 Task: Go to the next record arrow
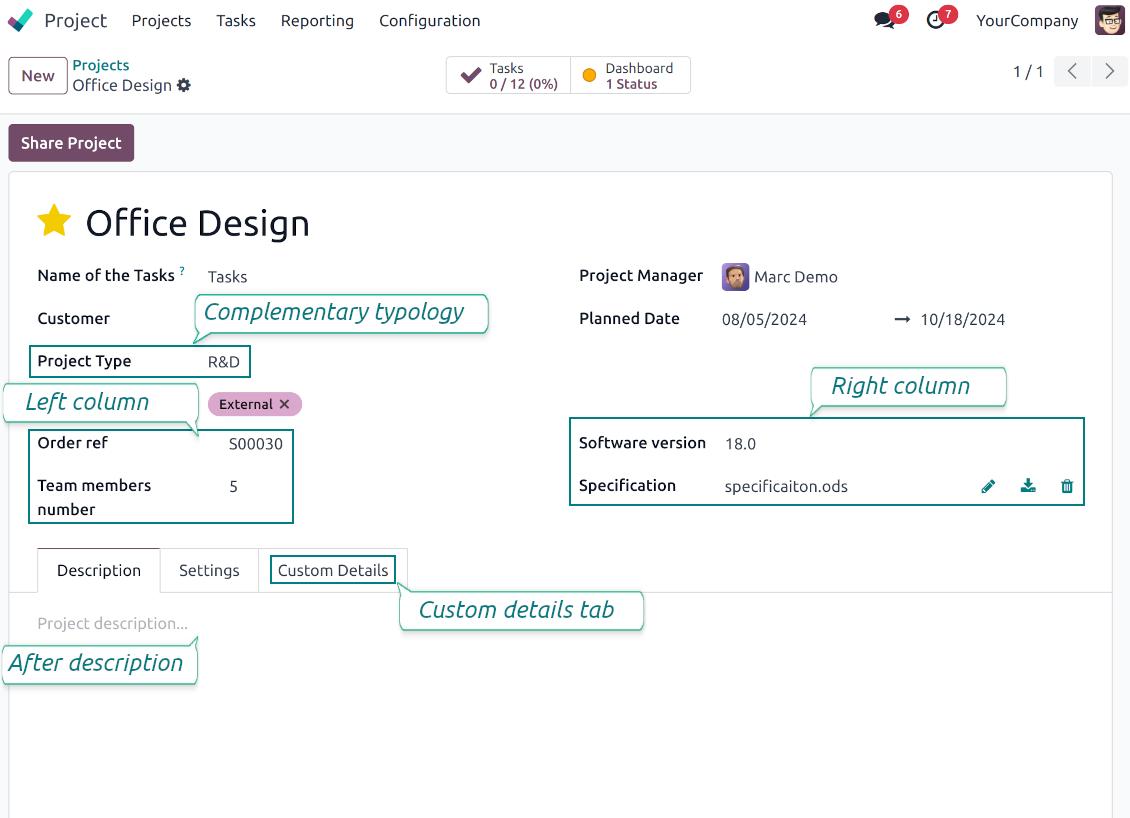tap(1109, 71)
